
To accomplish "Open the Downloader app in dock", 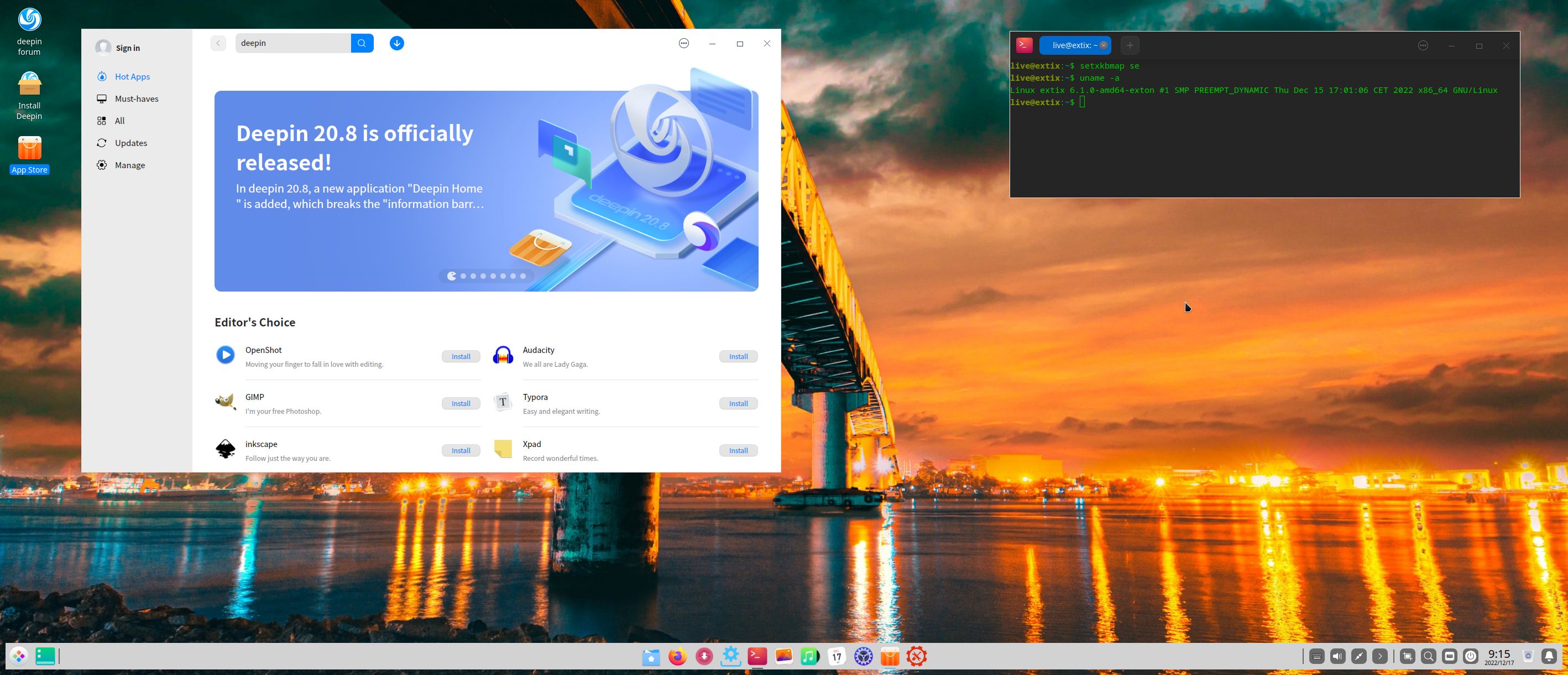I will [704, 656].
